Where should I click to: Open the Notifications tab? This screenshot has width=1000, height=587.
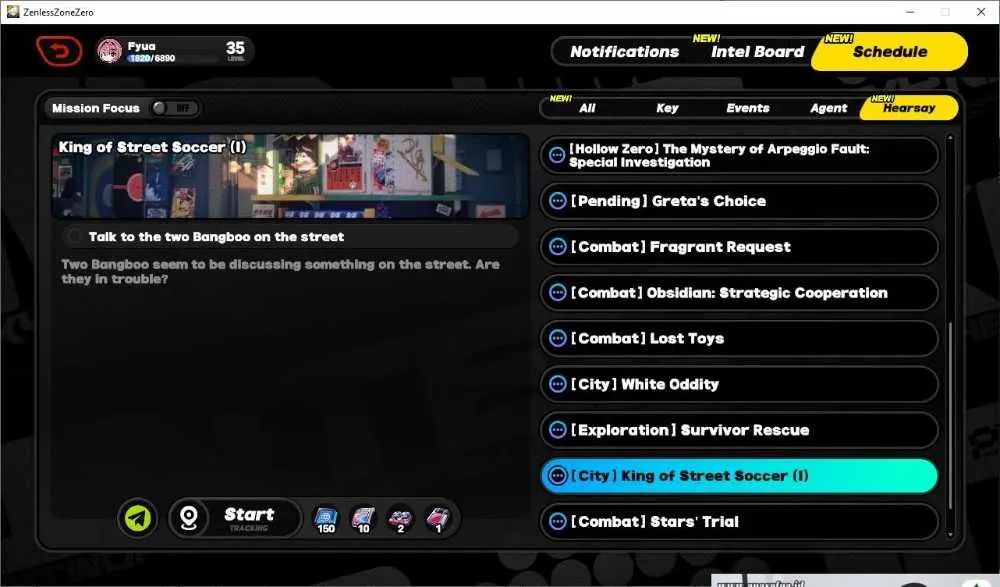[624, 52]
